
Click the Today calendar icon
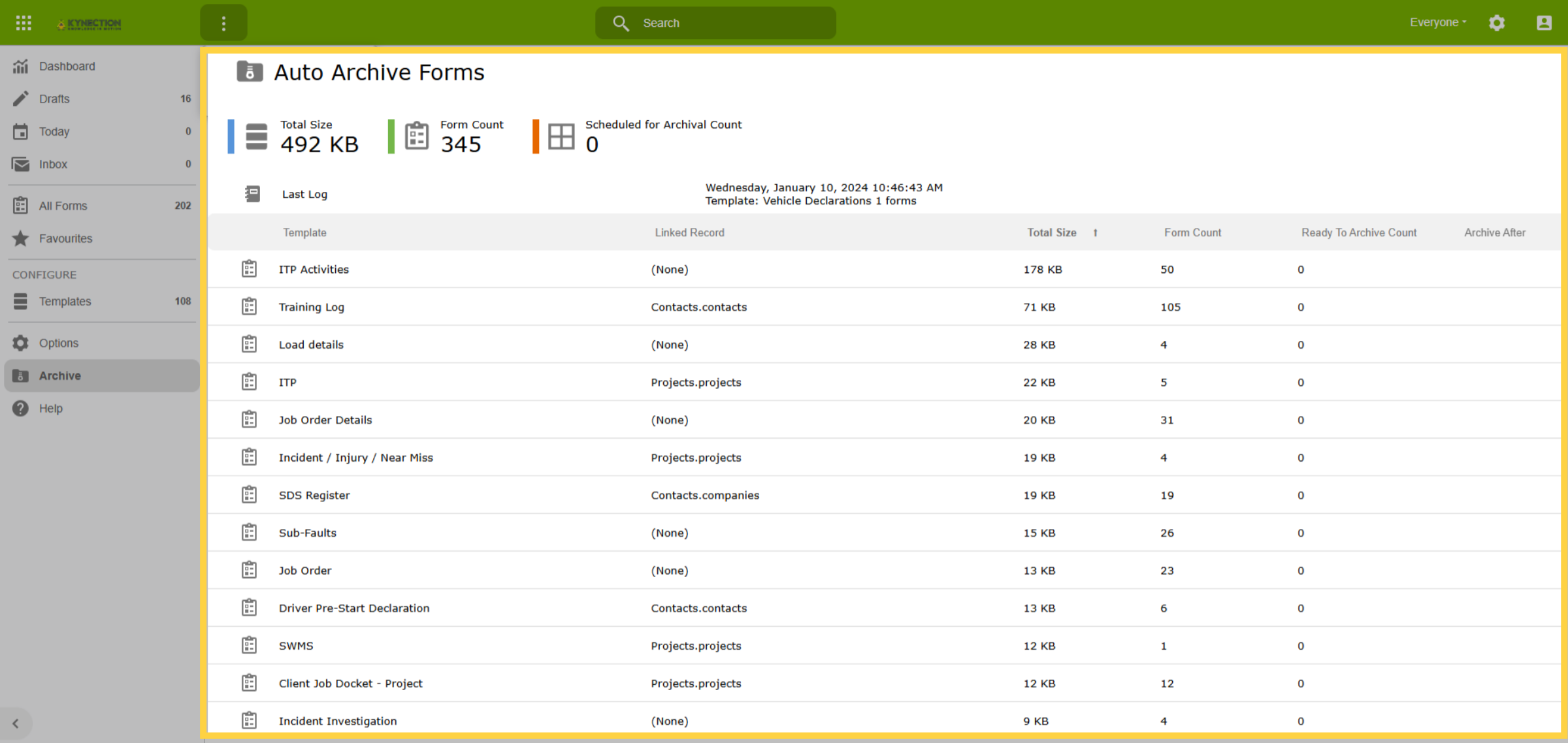coord(21,131)
